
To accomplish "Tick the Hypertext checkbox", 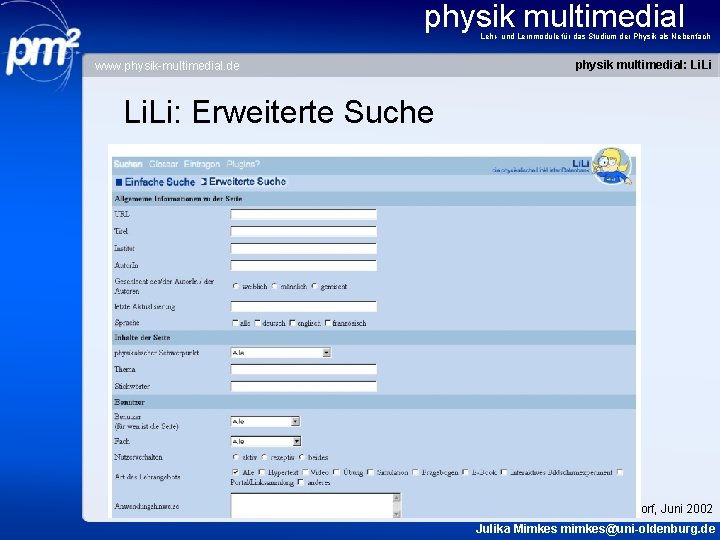I will (261, 472).
